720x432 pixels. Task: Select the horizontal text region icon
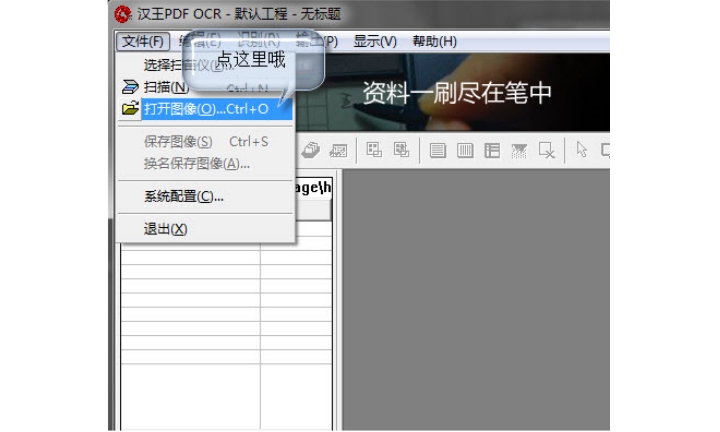point(438,150)
